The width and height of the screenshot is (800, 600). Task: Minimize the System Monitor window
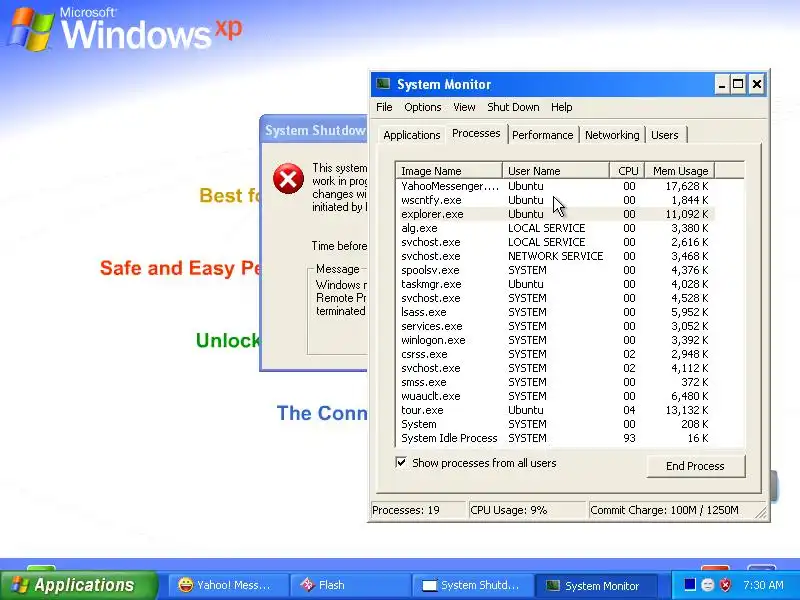[x=721, y=85]
